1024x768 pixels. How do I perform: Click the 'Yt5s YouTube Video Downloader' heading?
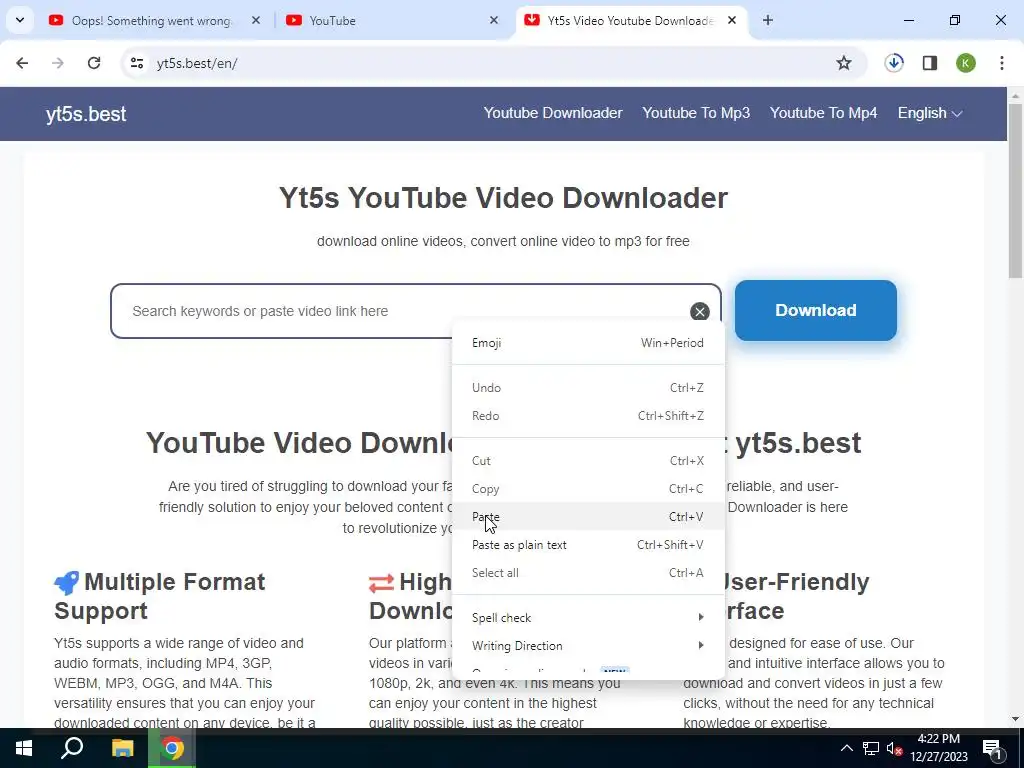(x=503, y=198)
